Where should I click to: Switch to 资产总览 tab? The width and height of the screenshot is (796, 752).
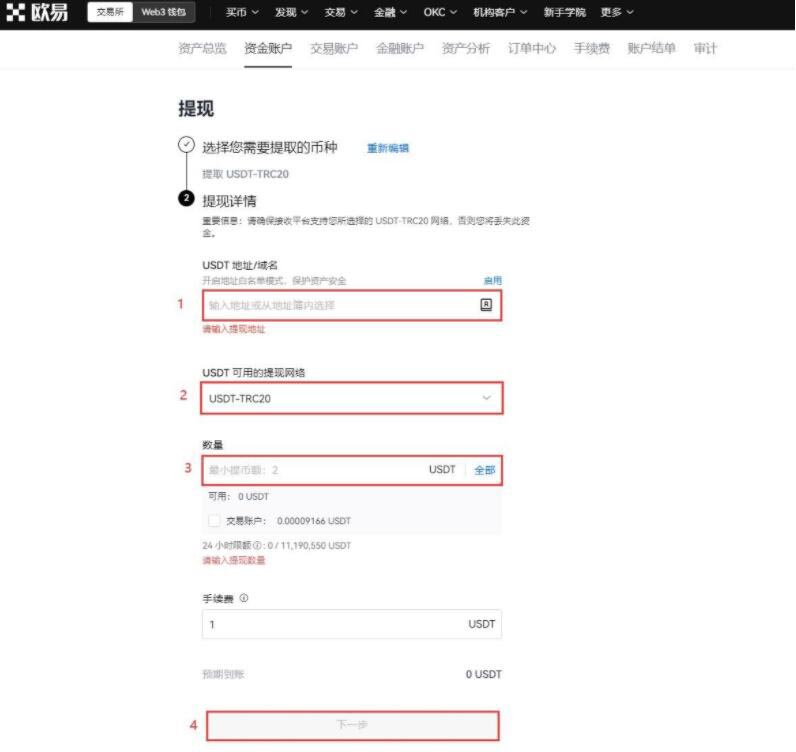click(202, 48)
